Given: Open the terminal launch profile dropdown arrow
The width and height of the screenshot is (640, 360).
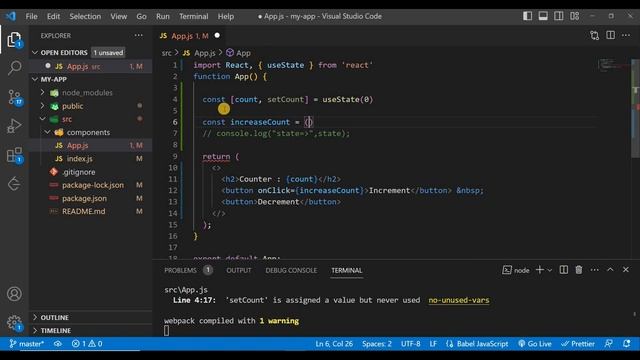Looking at the screenshot, I should pyautogui.click(x=549, y=270).
